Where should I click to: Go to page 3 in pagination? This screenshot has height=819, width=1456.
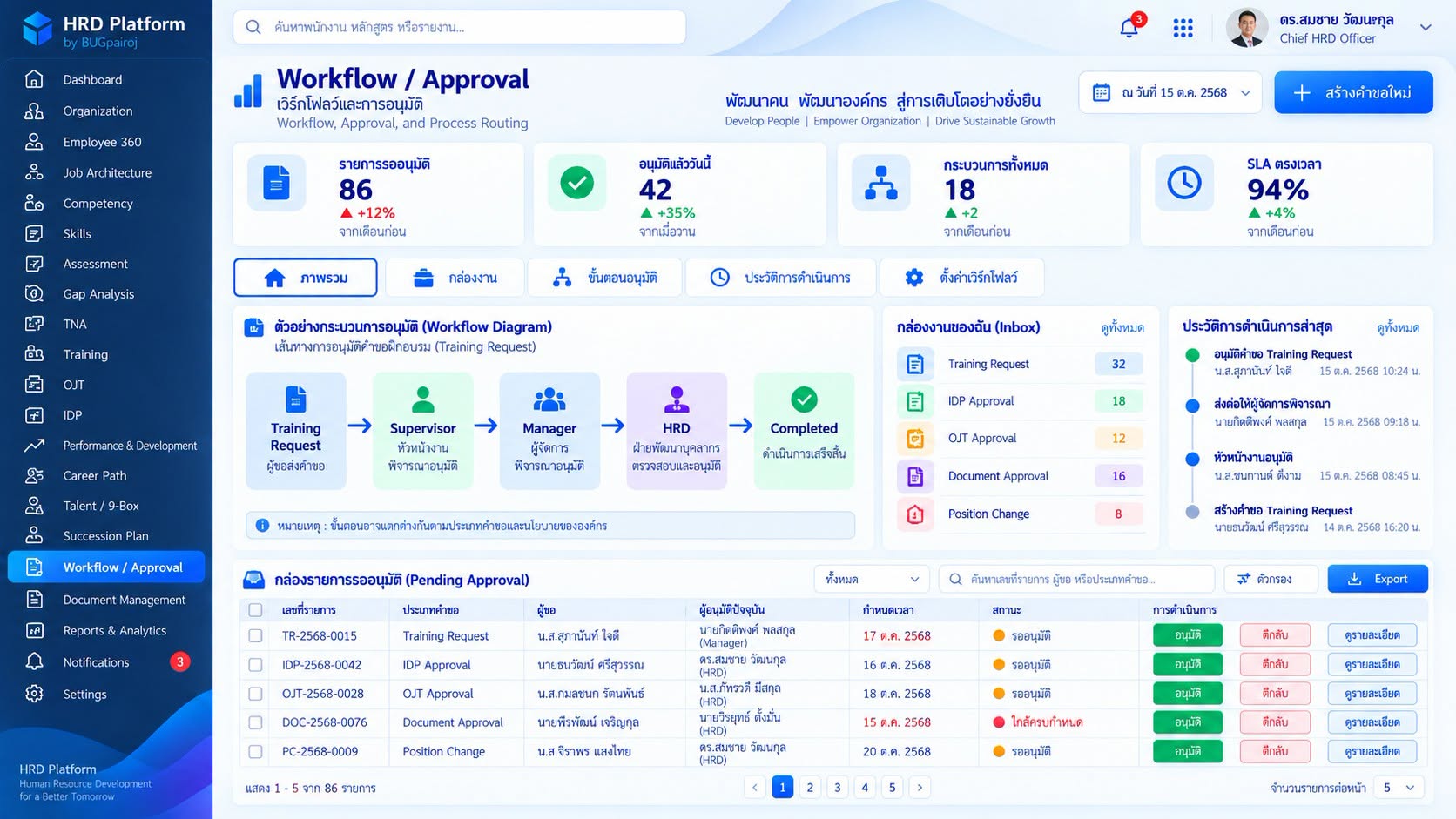[x=838, y=788]
